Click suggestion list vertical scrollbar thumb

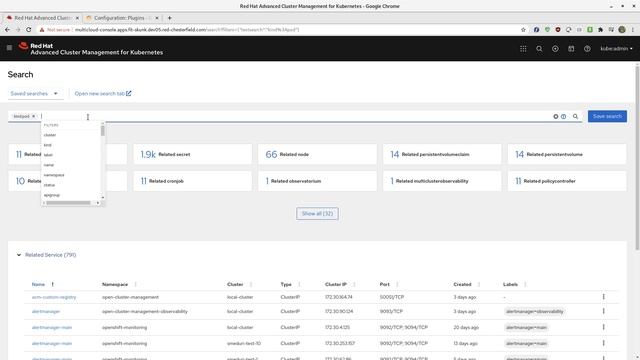point(102,131)
